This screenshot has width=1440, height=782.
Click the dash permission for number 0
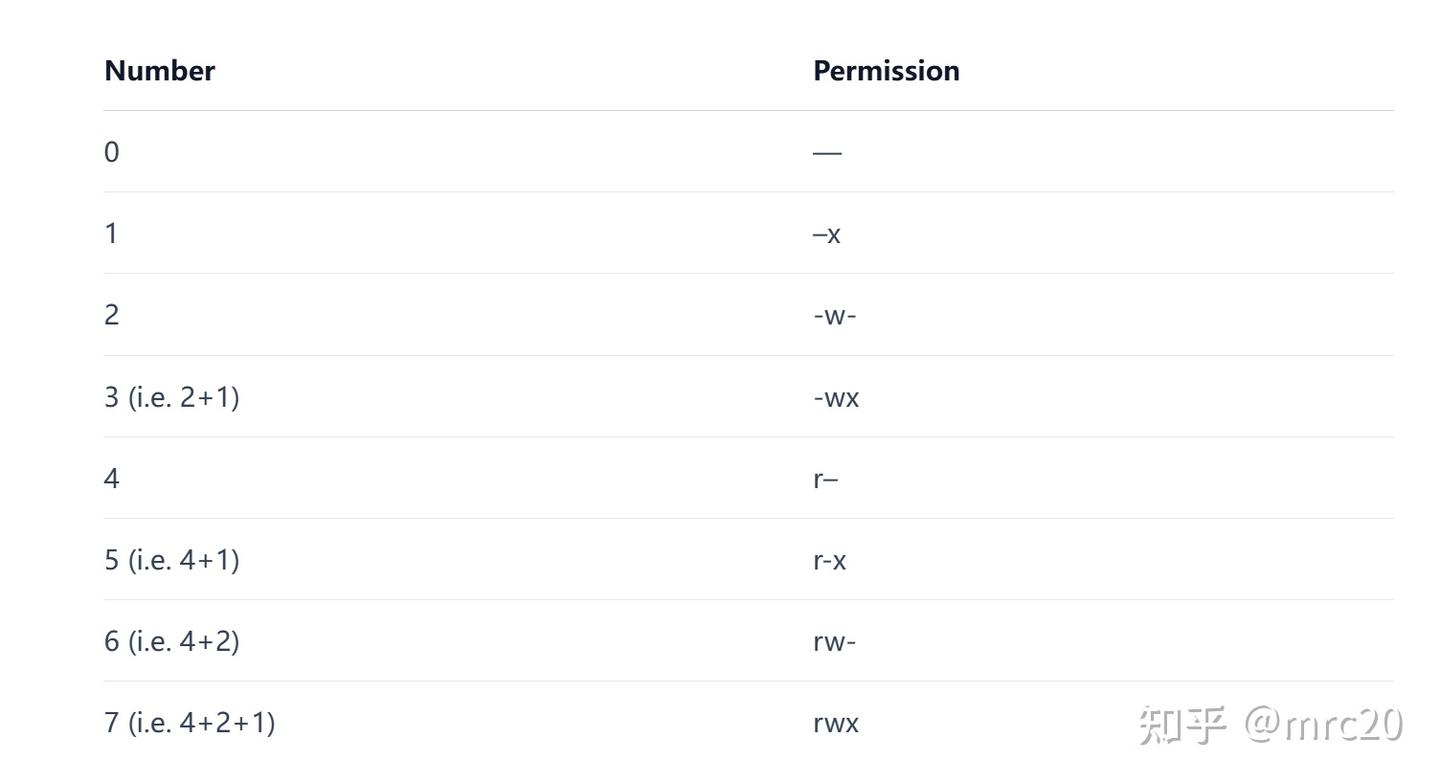coord(828,153)
